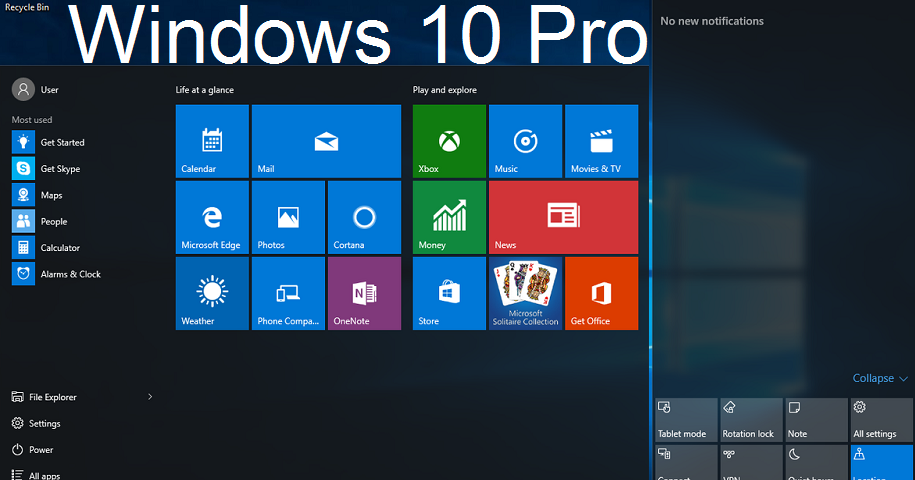This screenshot has width=915, height=480.
Task: Launch Microsoft Solitaire Collection tile
Action: click(x=525, y=293)
